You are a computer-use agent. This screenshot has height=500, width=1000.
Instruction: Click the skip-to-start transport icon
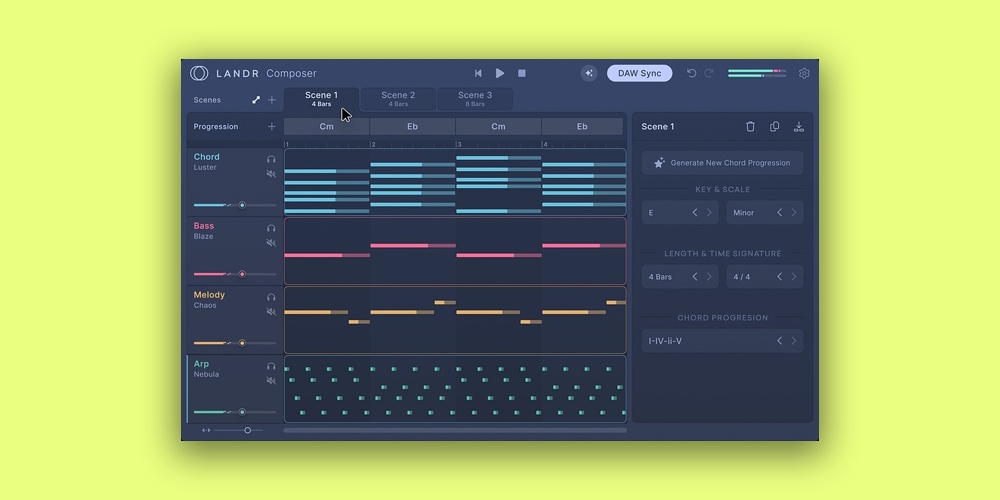[478, 73]
